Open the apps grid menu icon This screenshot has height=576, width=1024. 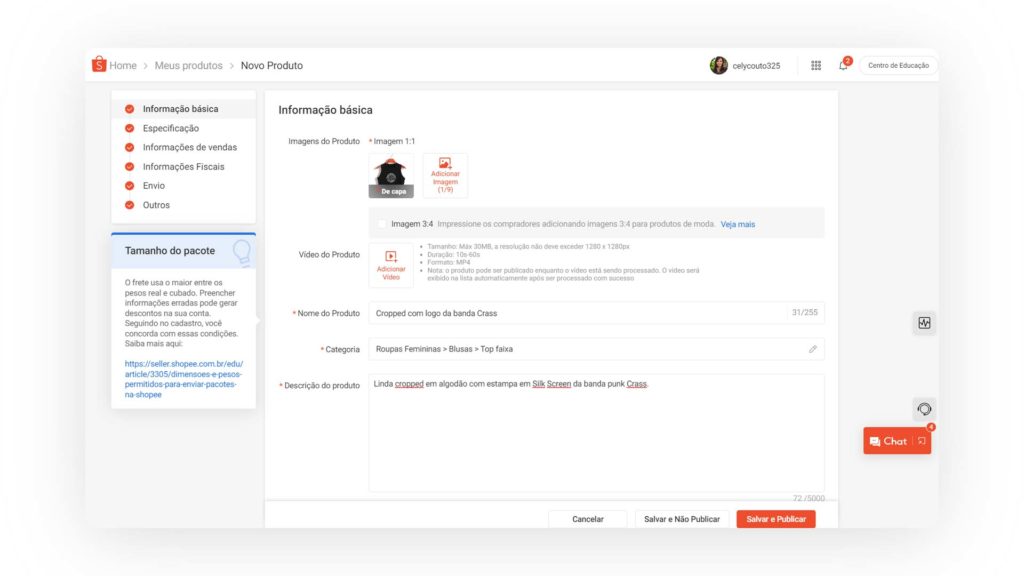816,66
